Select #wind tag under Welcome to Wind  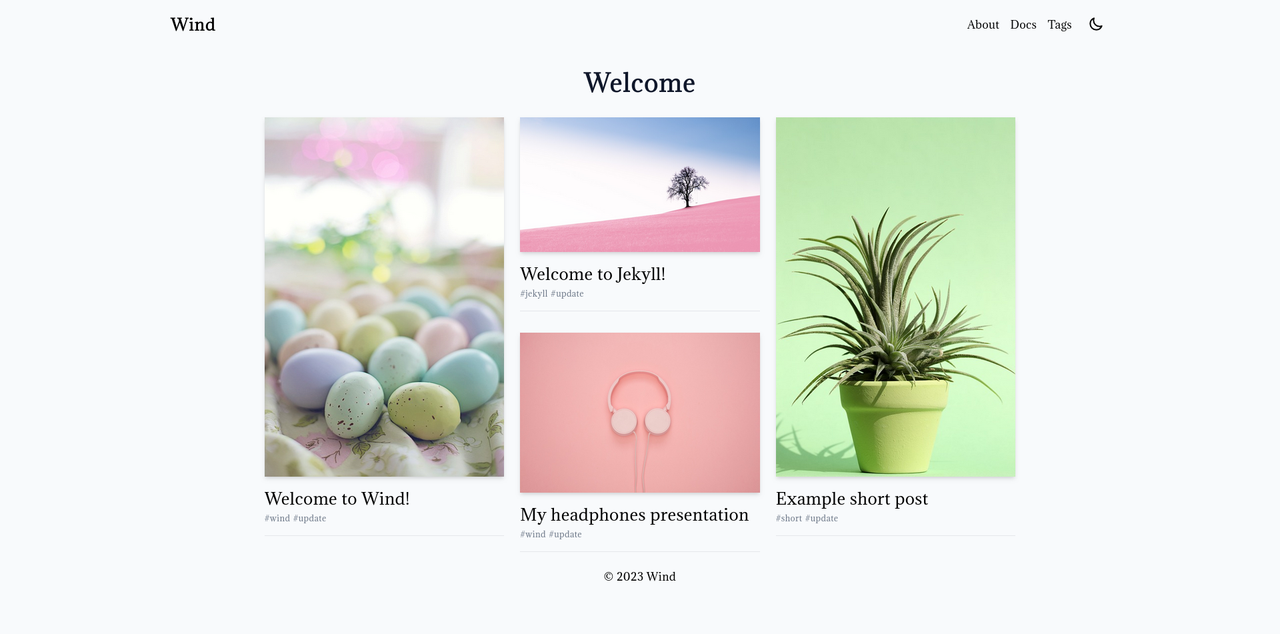pyautogui.click(x=277, y=518)
